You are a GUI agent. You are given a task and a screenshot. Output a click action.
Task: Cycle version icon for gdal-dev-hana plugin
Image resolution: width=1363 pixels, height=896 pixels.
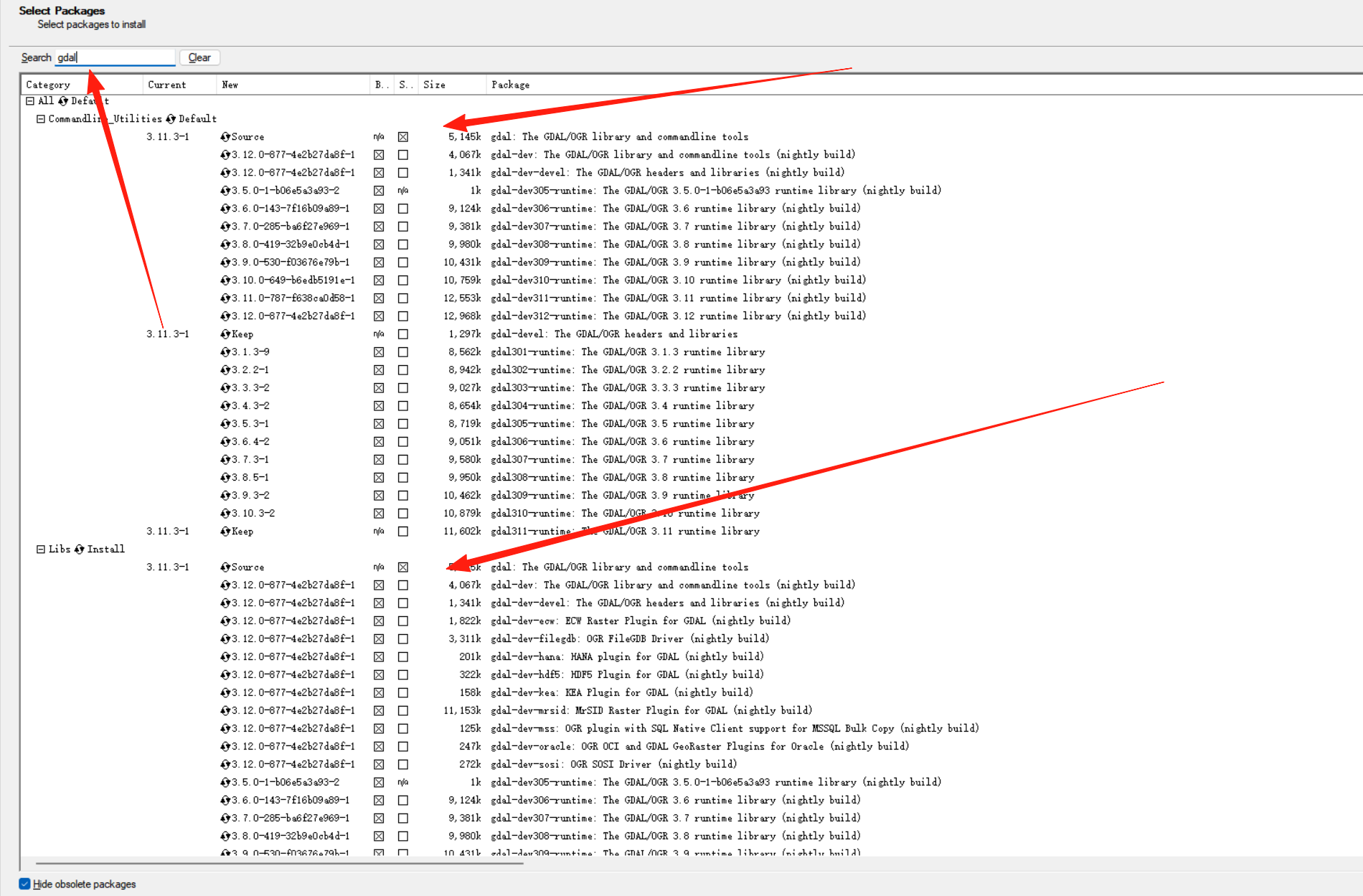225,657
